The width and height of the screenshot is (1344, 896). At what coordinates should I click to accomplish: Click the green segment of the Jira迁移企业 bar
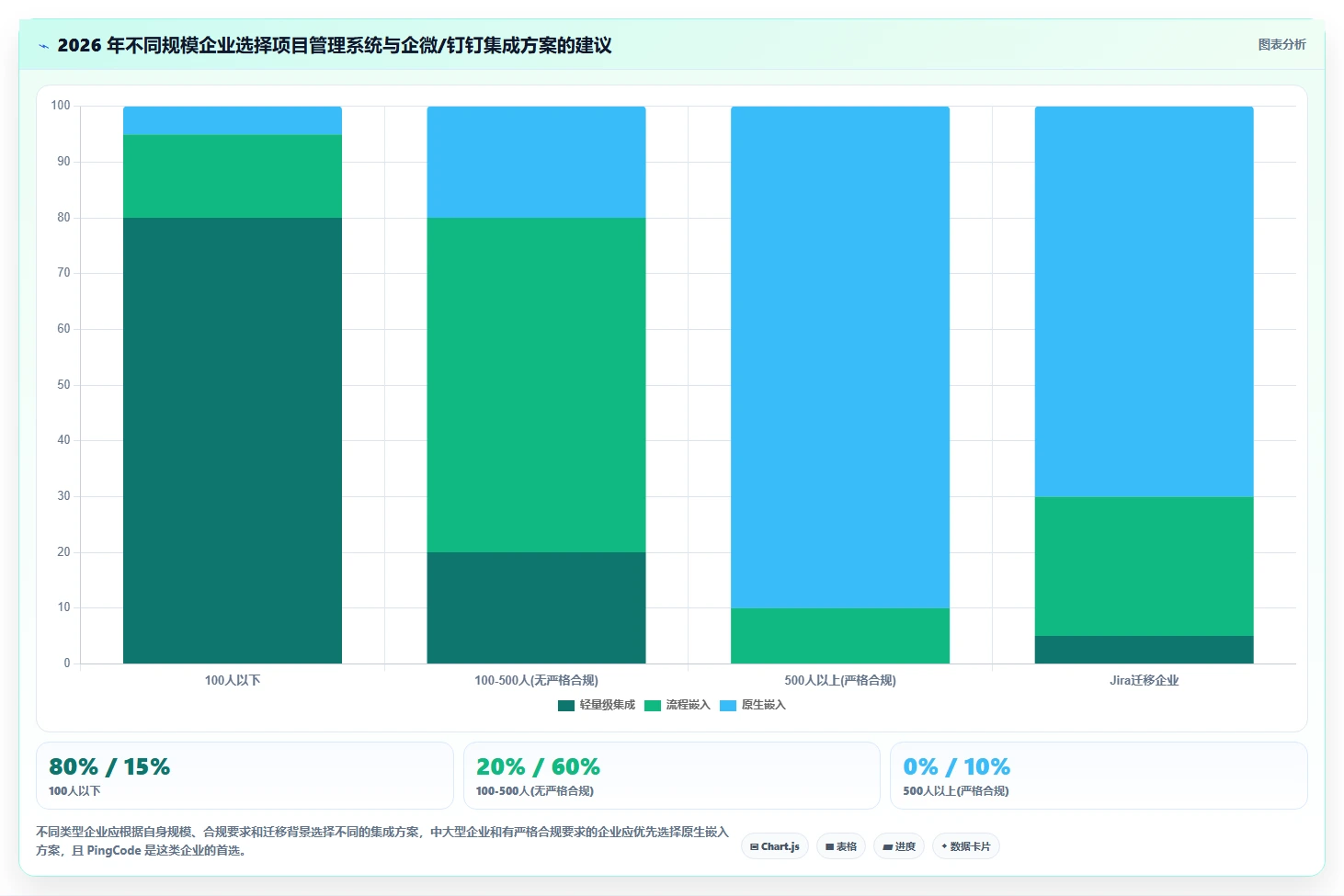point(1144,566)
